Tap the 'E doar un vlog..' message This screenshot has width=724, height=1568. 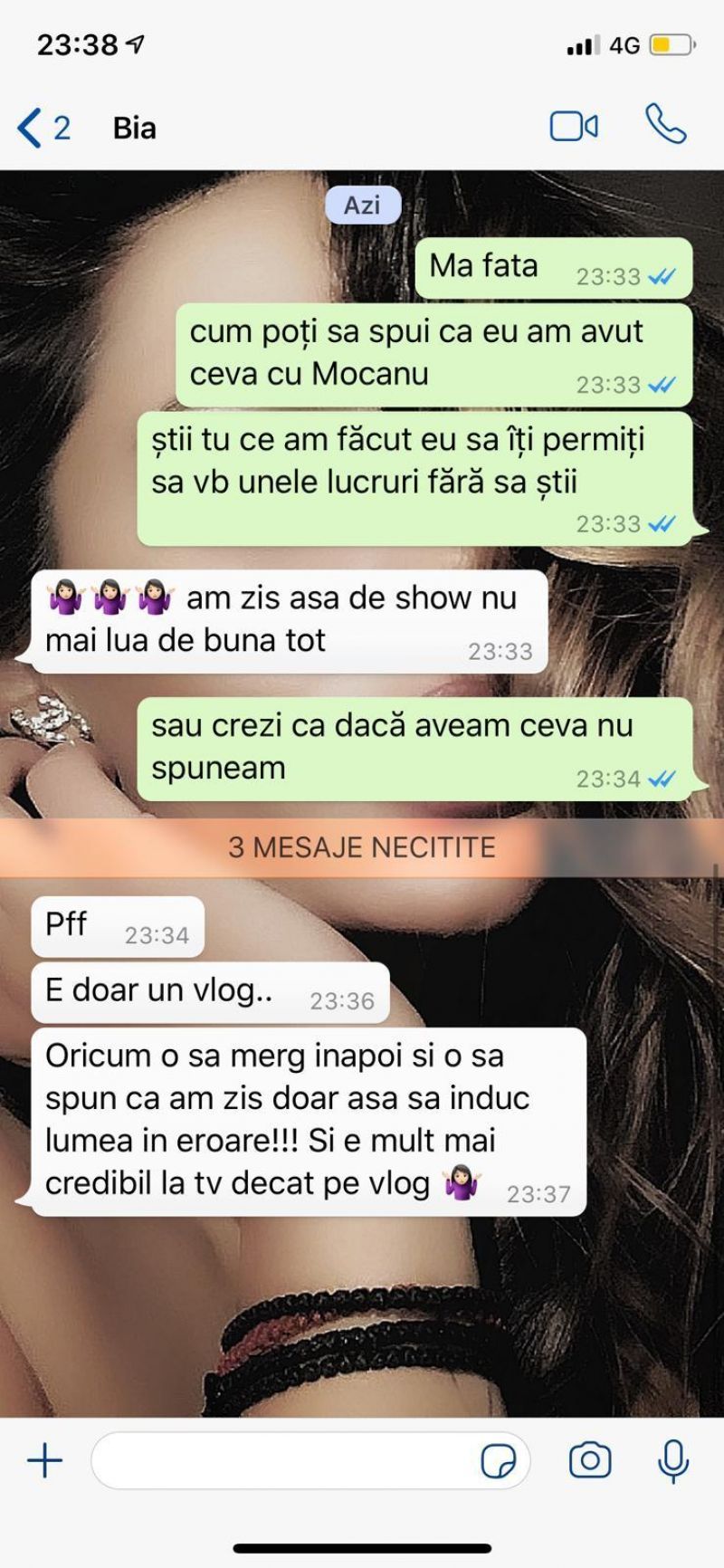tap(210, 993)
